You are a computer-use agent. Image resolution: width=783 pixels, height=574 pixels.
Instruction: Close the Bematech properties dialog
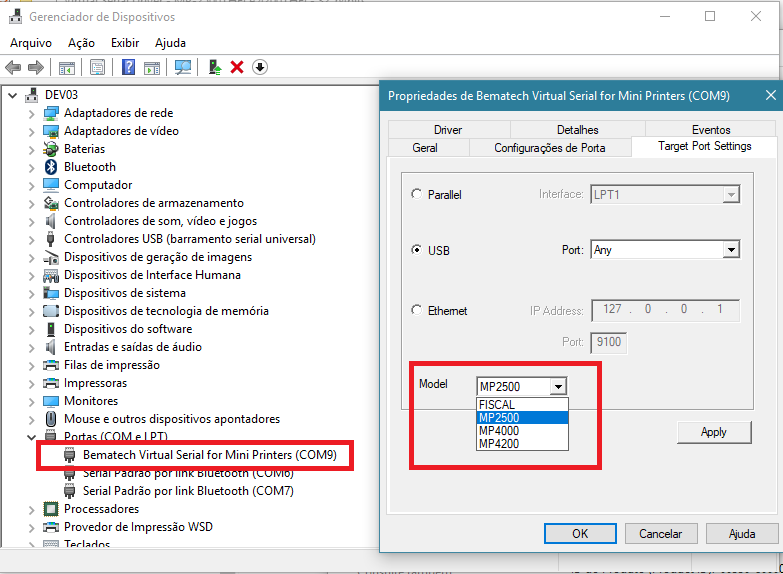771,95
